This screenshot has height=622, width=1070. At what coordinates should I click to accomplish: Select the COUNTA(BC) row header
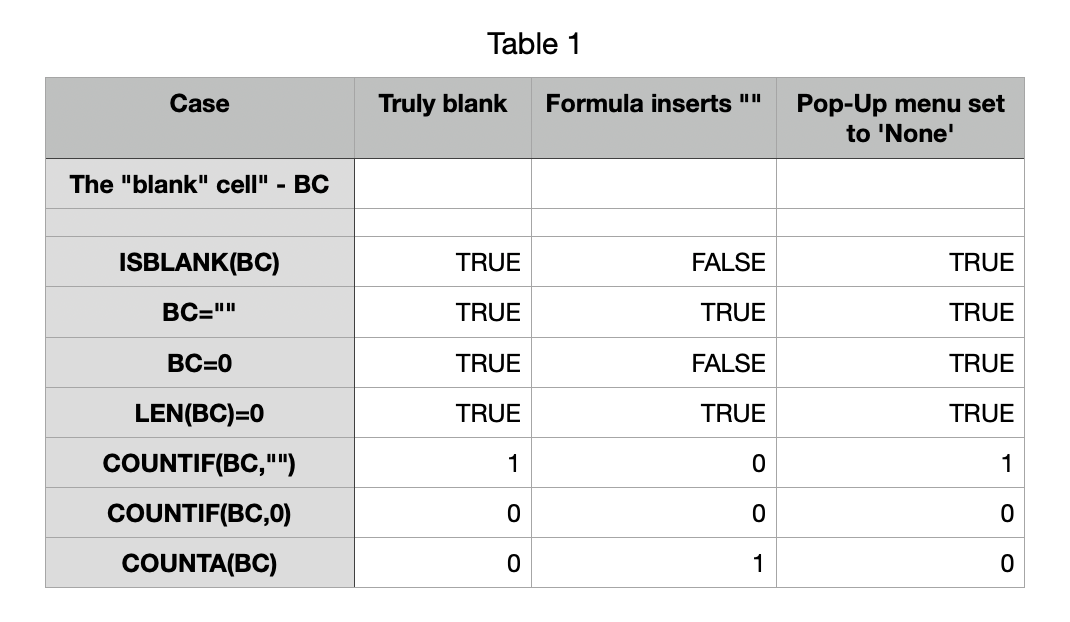(199, 563)
